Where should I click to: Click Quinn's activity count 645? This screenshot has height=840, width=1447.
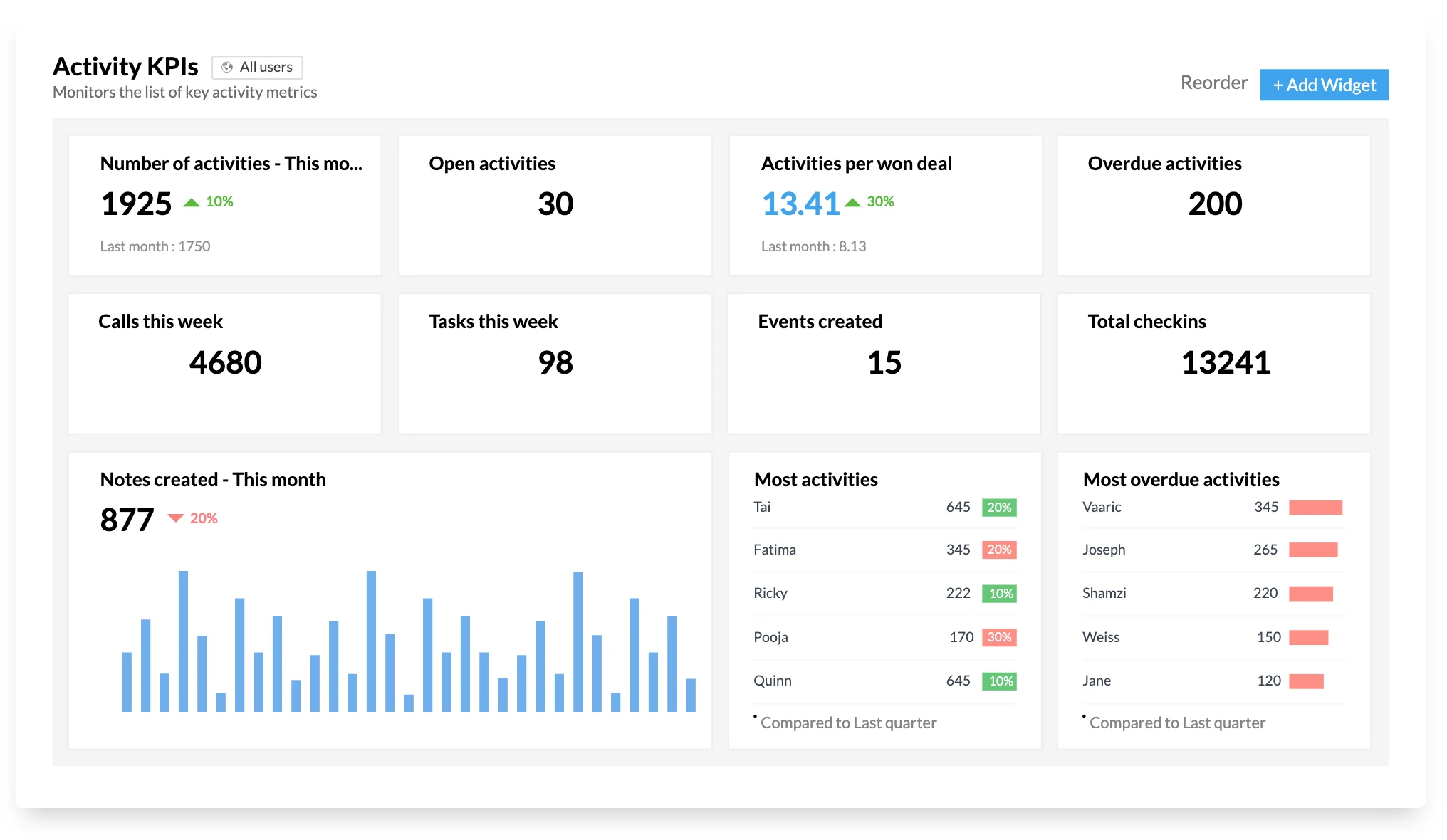pos(958,681)
